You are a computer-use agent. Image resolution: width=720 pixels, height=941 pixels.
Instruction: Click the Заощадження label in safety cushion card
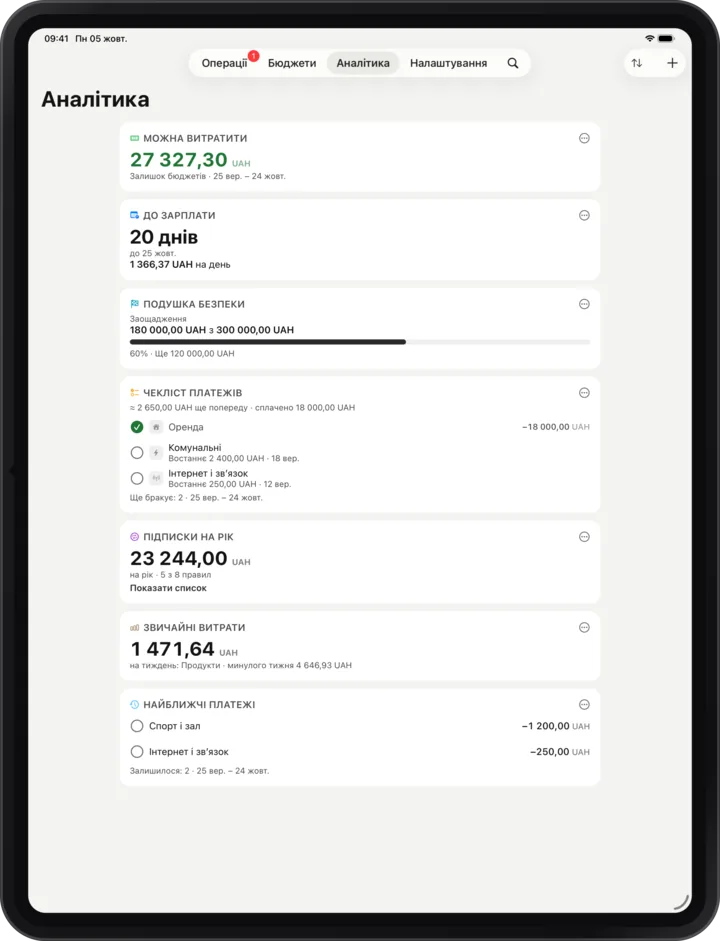click(158, 319)
